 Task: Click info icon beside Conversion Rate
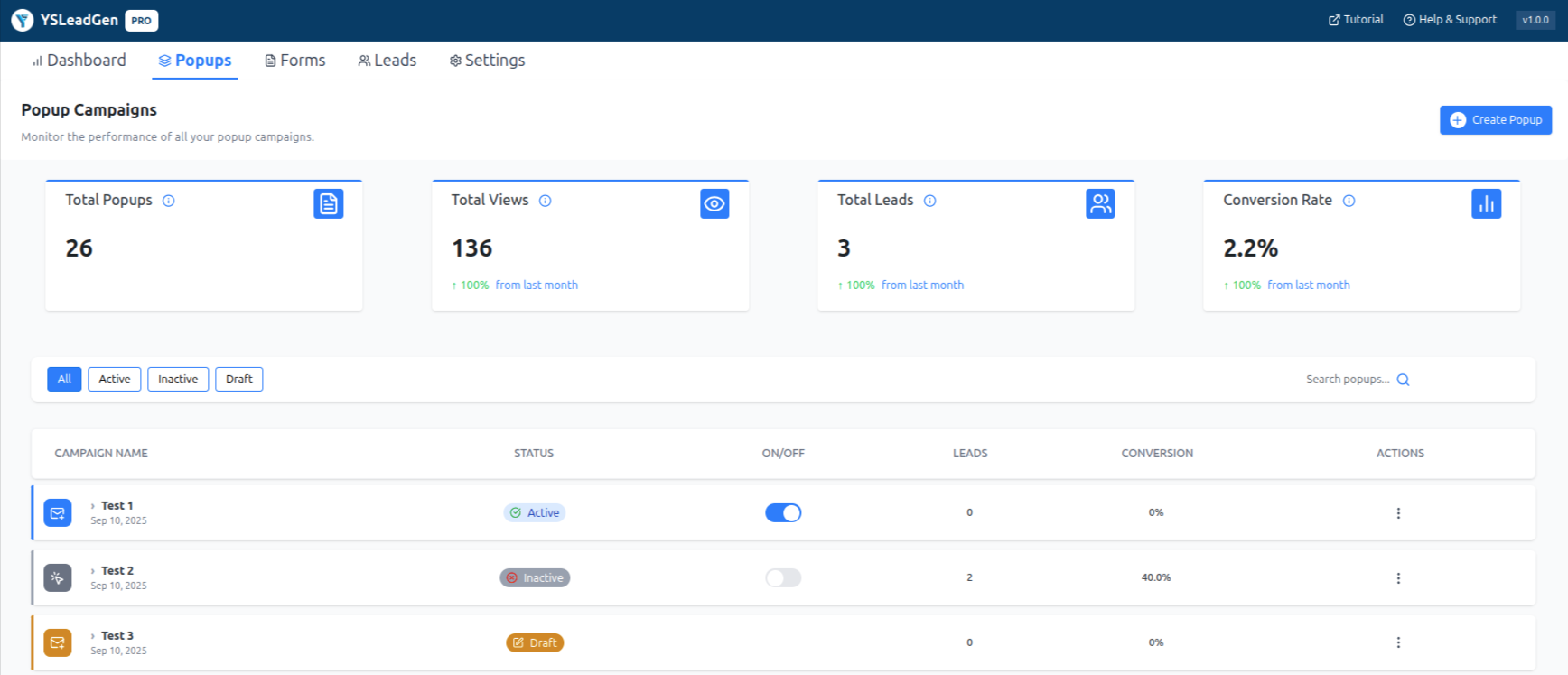click(x=1349, y=201)
